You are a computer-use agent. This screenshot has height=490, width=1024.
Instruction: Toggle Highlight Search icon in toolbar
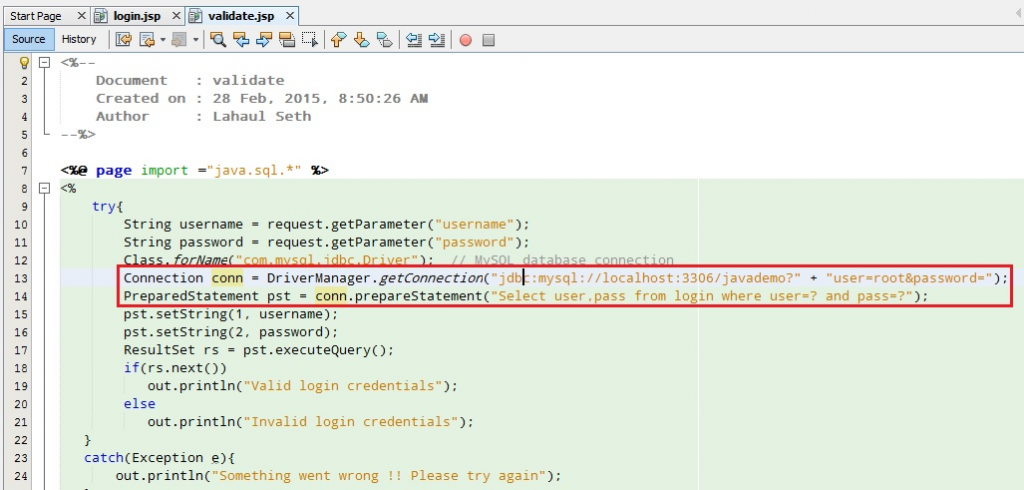click(x=287, y=40)
